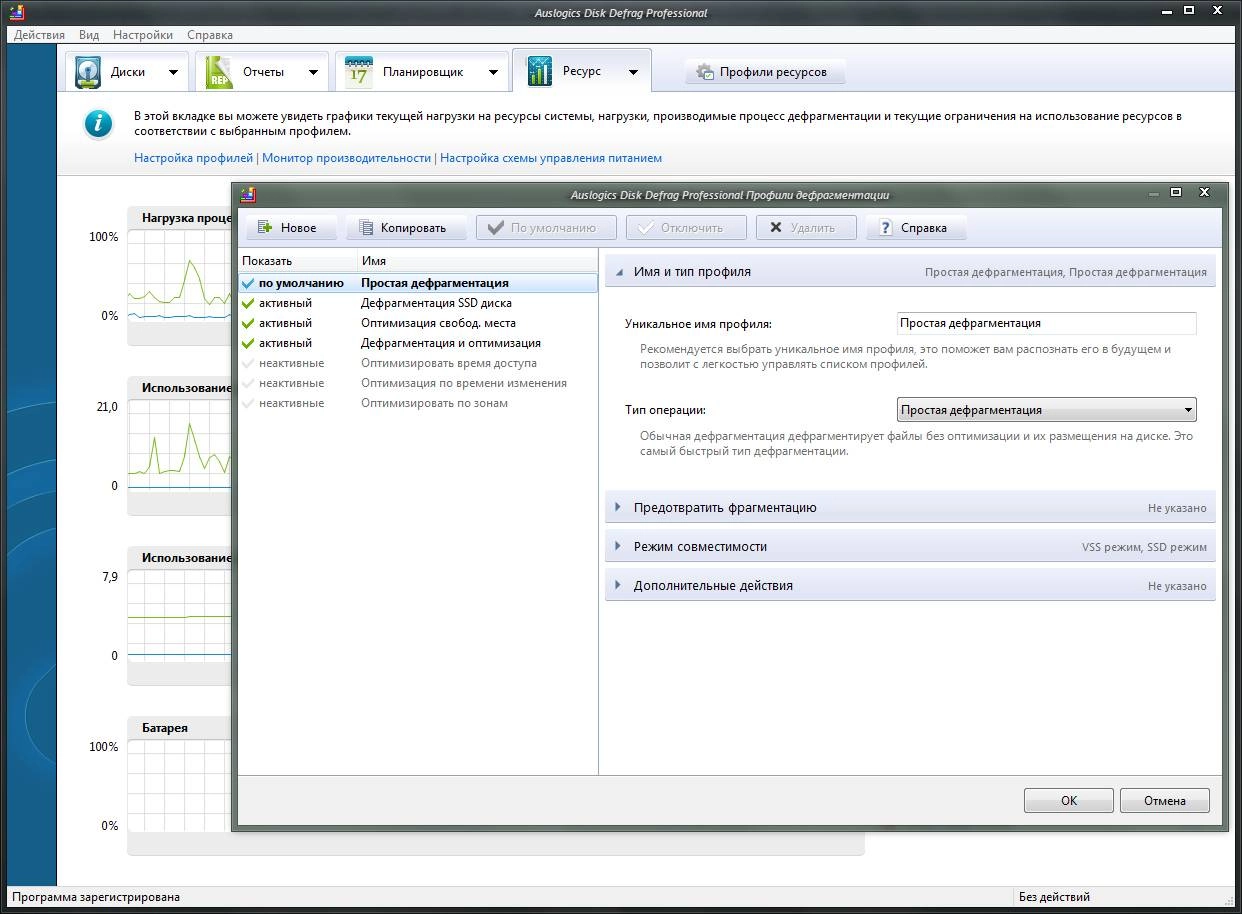Screen dimensions: 1242x914
Task: Select Оптимизация по времени изменения row name
Action: [464, 383]
